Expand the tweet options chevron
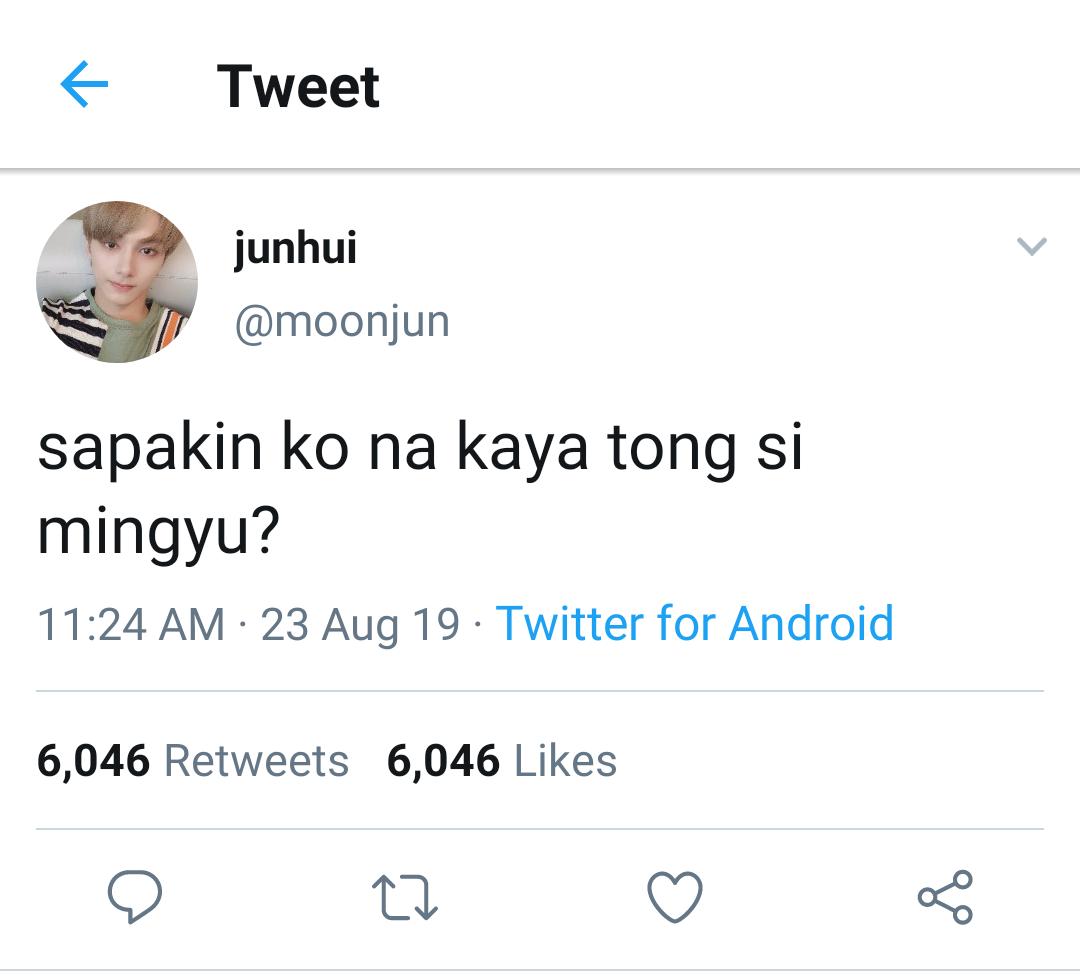Screen dimensions: 1080x977 tap(1032, 246)
